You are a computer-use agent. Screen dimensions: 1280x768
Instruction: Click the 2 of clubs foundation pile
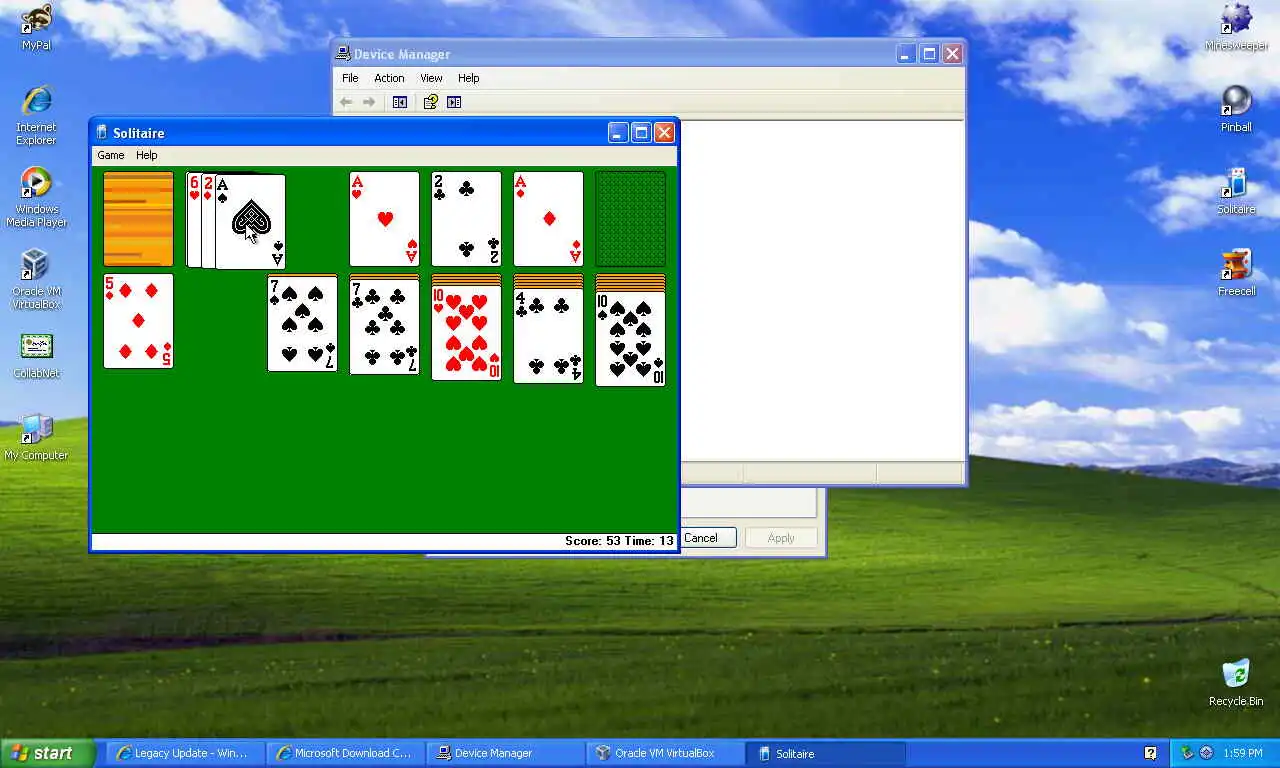pos(466,219)
